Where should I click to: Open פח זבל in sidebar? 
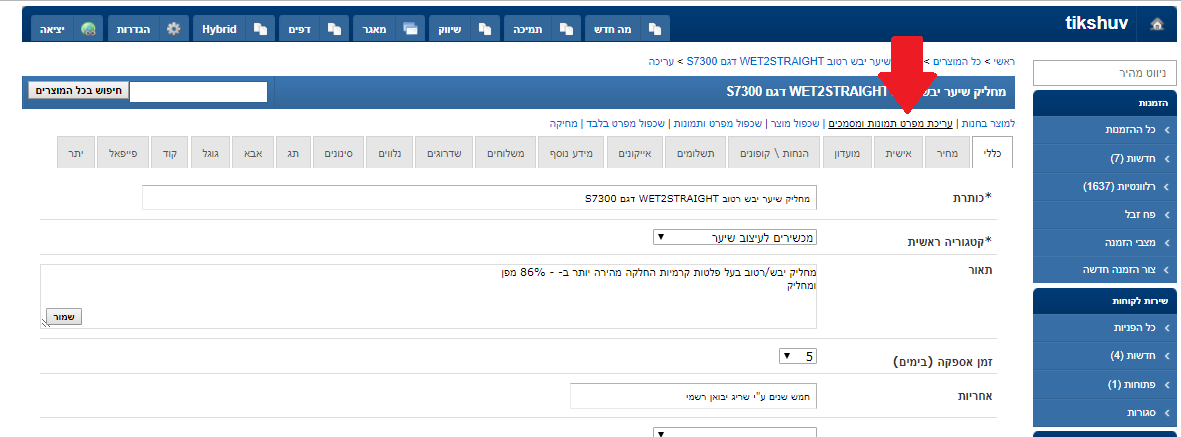click(1103, 215)
